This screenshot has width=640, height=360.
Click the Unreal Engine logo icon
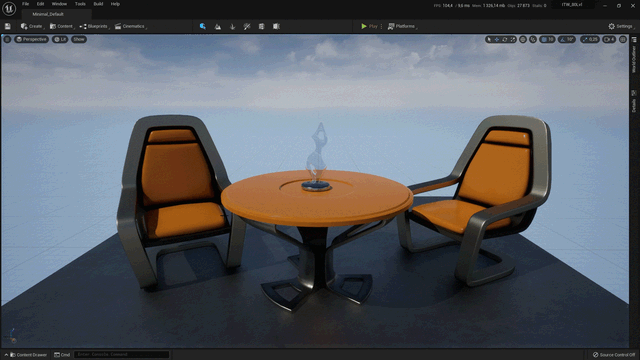9,9
